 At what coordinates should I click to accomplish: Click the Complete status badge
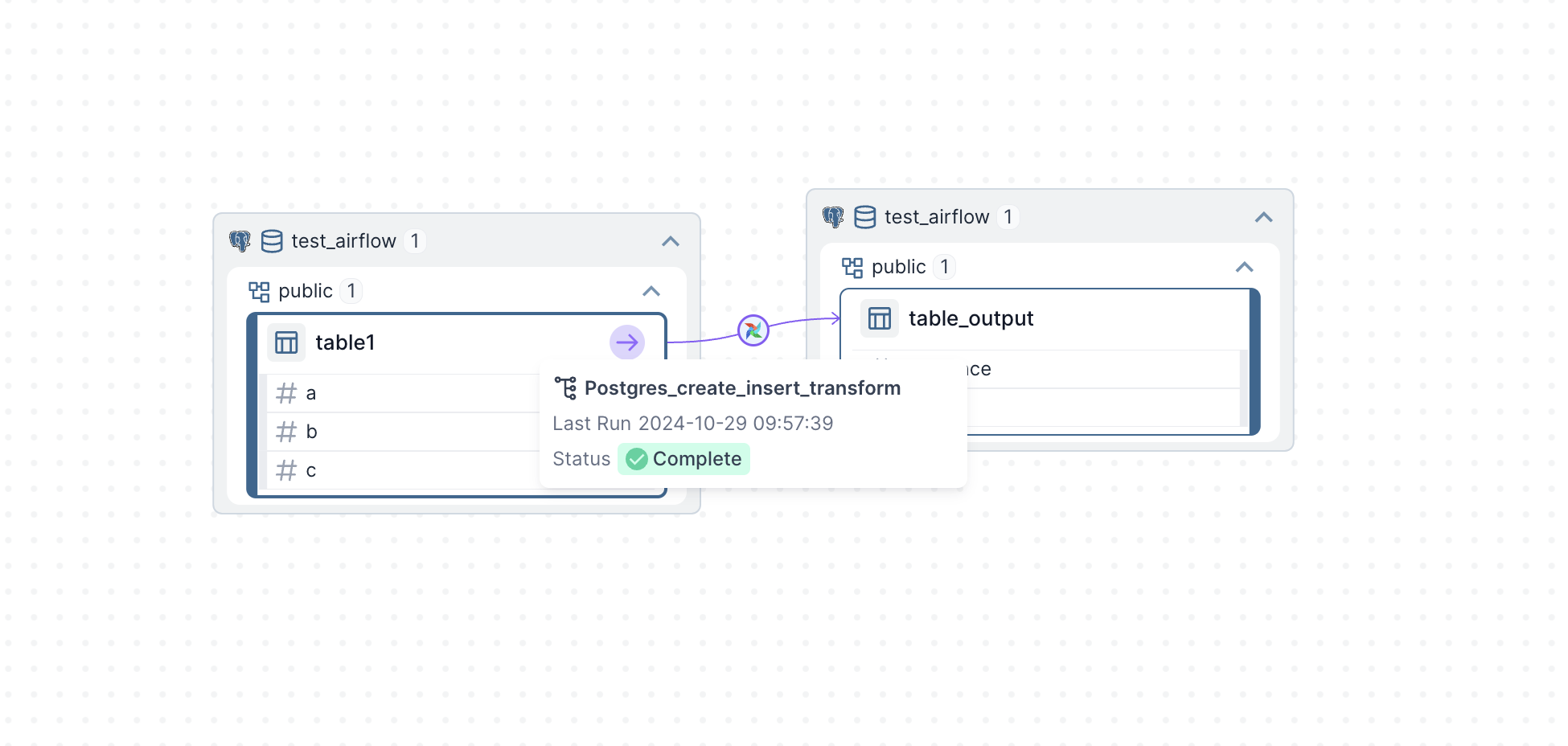coord(683,459)
